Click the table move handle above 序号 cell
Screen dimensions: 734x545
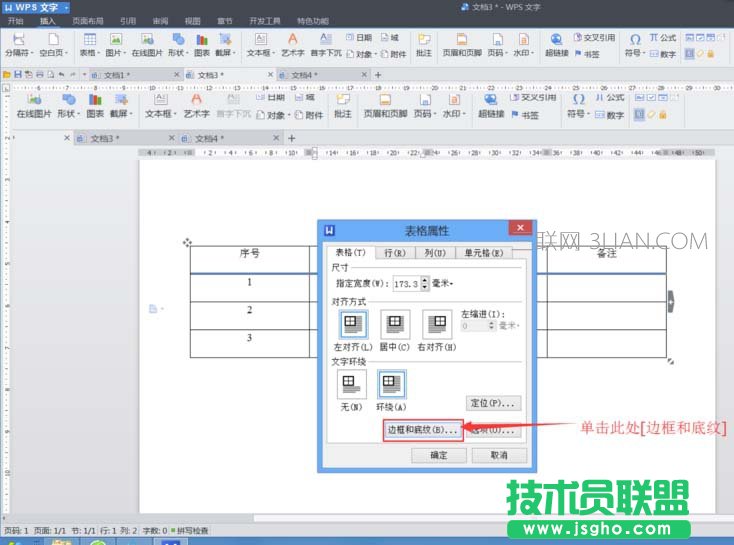click(187, 242)
